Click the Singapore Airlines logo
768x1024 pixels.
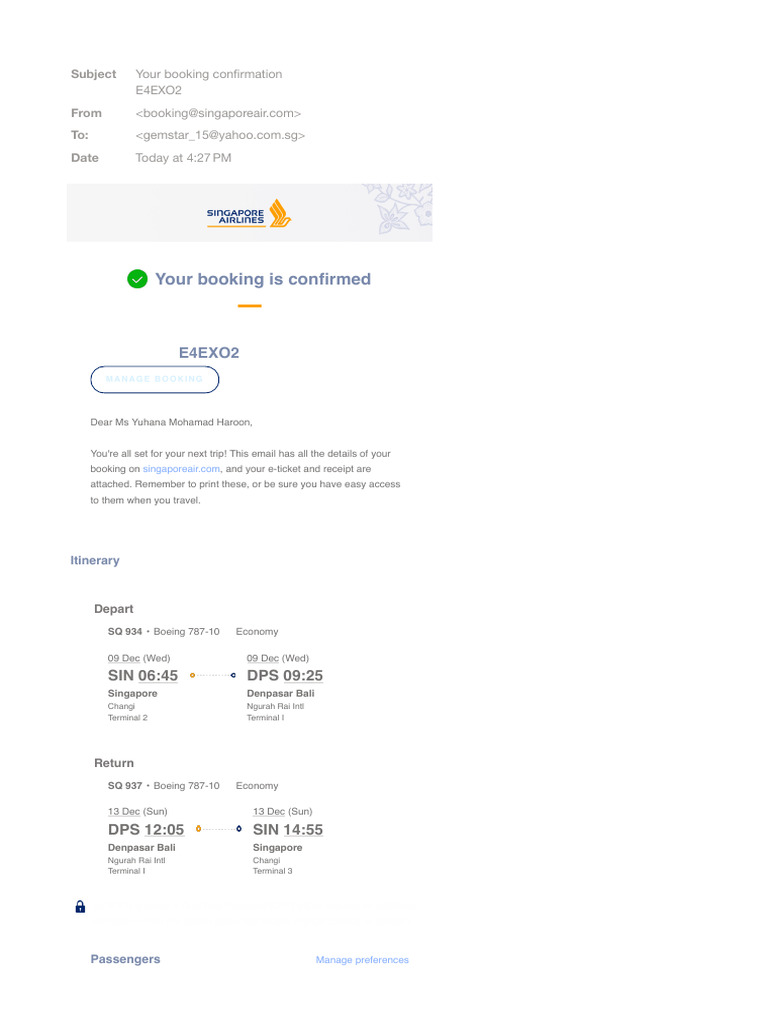pyautogui.click(x=249, y=214)
